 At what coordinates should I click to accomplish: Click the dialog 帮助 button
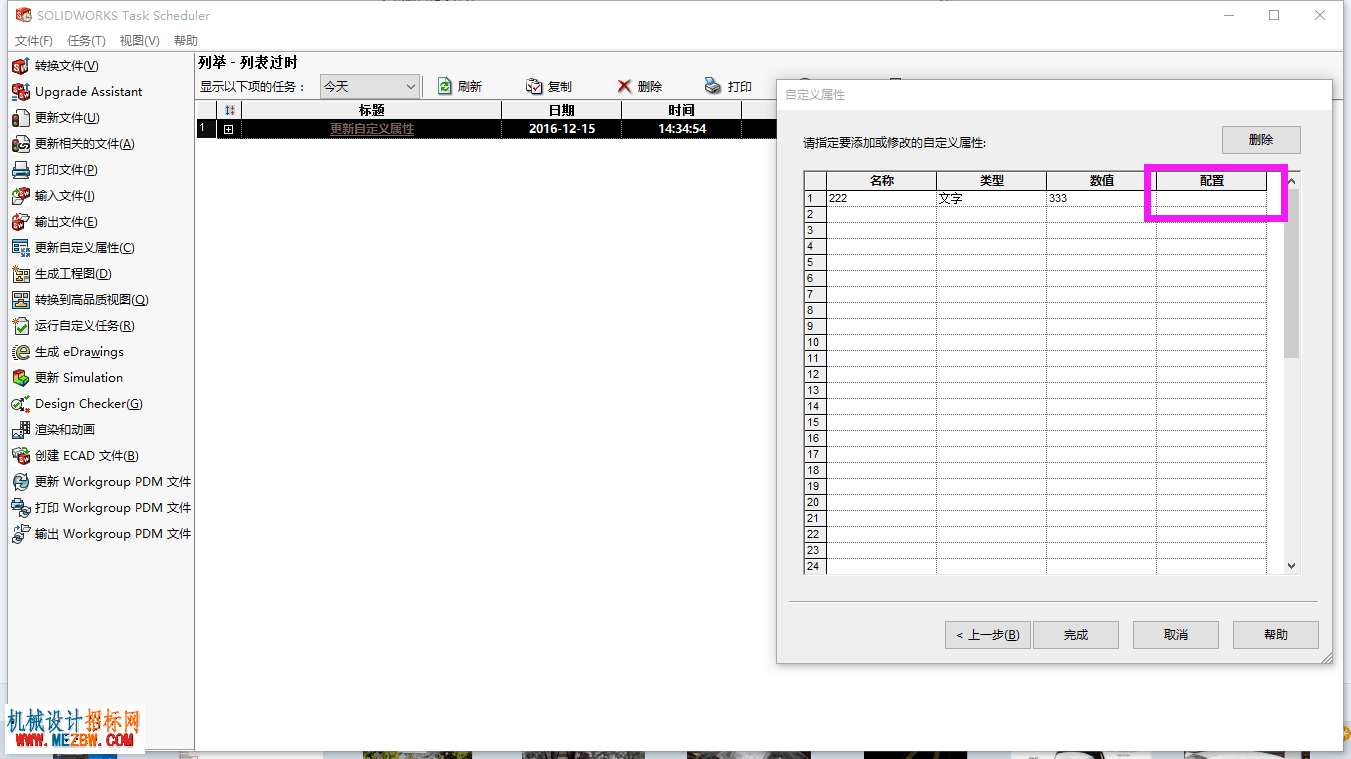tap(1276, 635)
